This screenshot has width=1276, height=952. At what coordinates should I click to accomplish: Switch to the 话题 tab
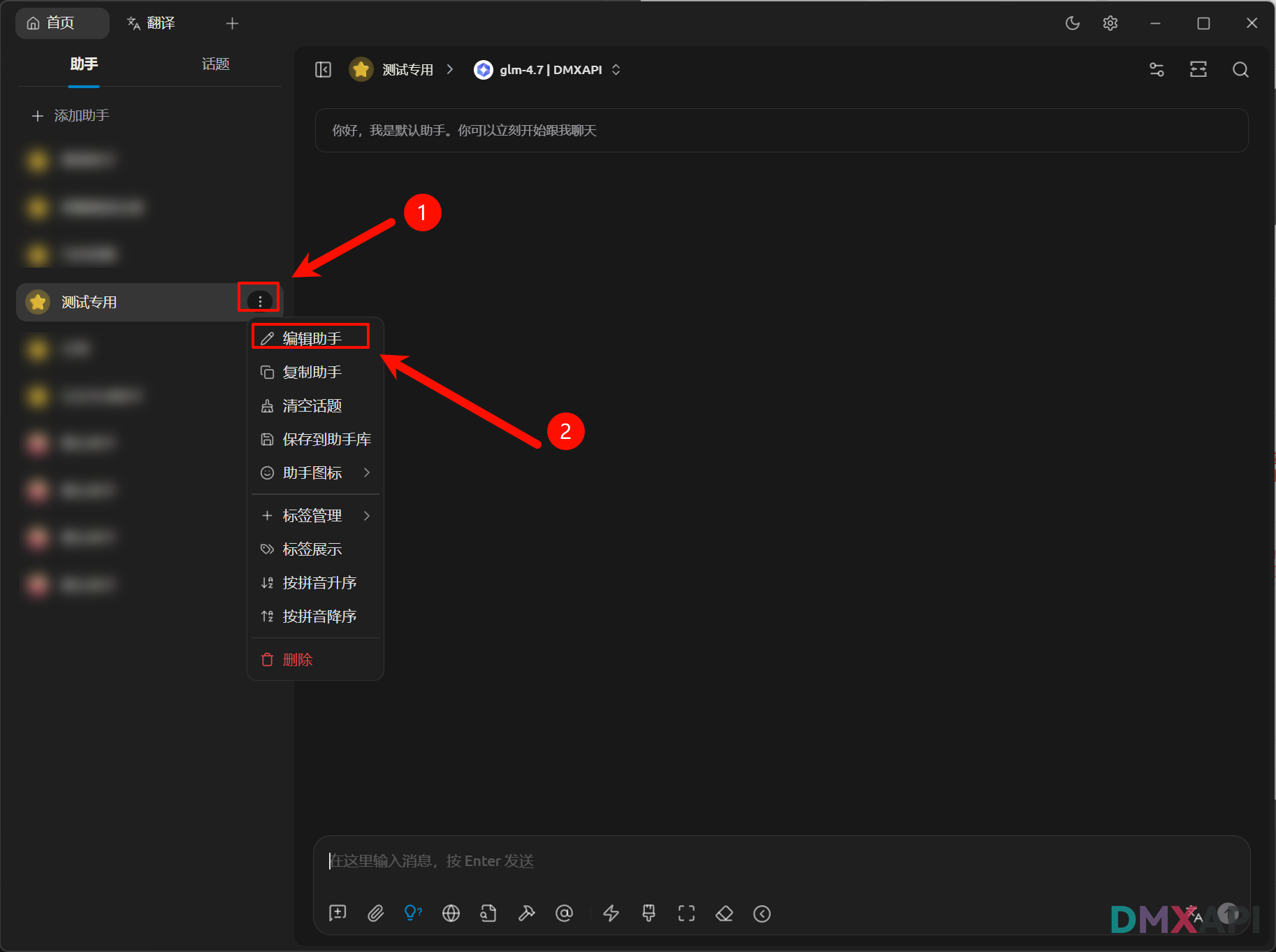(215, 64)
